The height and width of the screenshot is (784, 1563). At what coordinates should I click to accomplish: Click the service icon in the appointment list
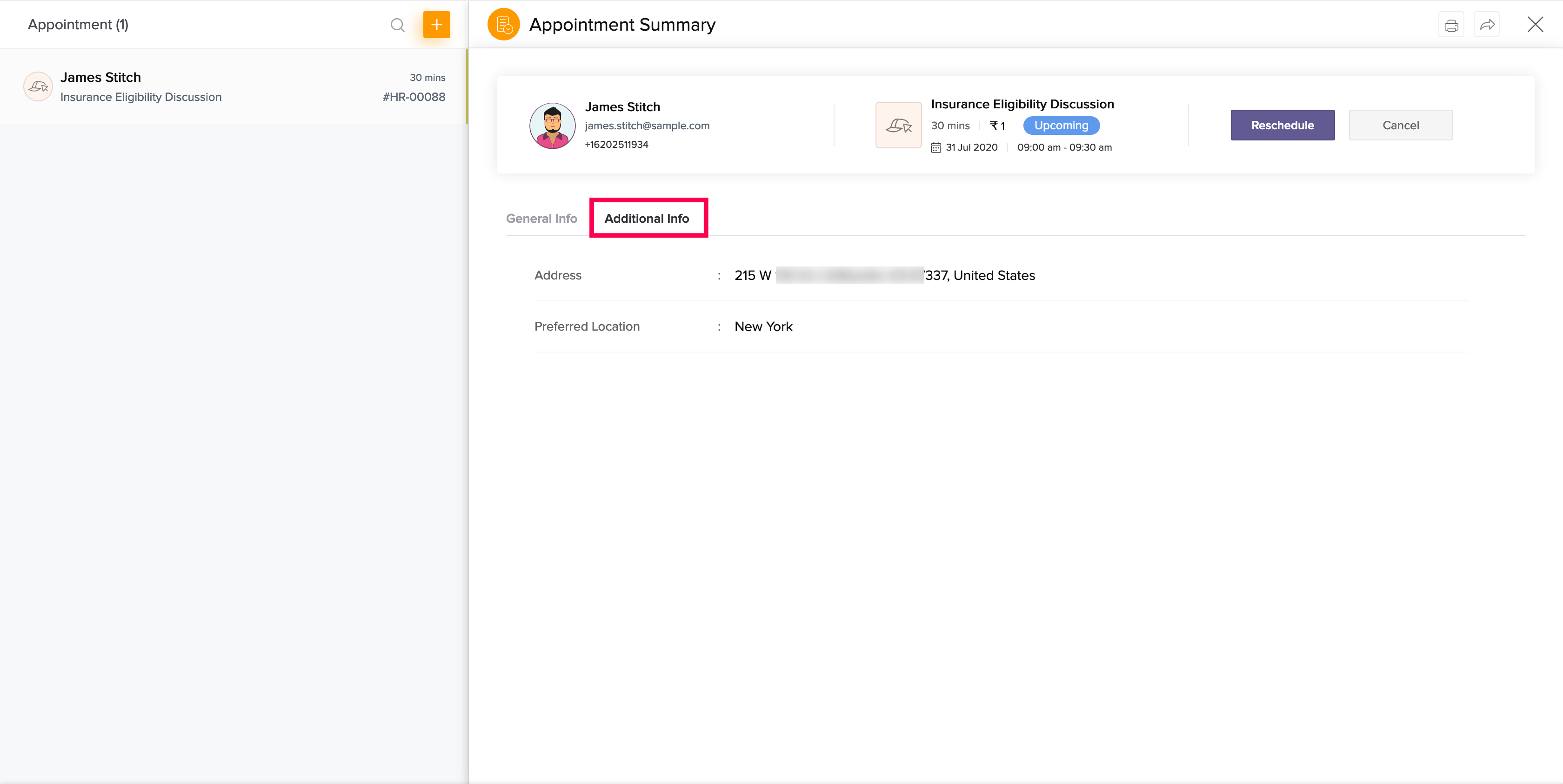[x=38, y=86]
